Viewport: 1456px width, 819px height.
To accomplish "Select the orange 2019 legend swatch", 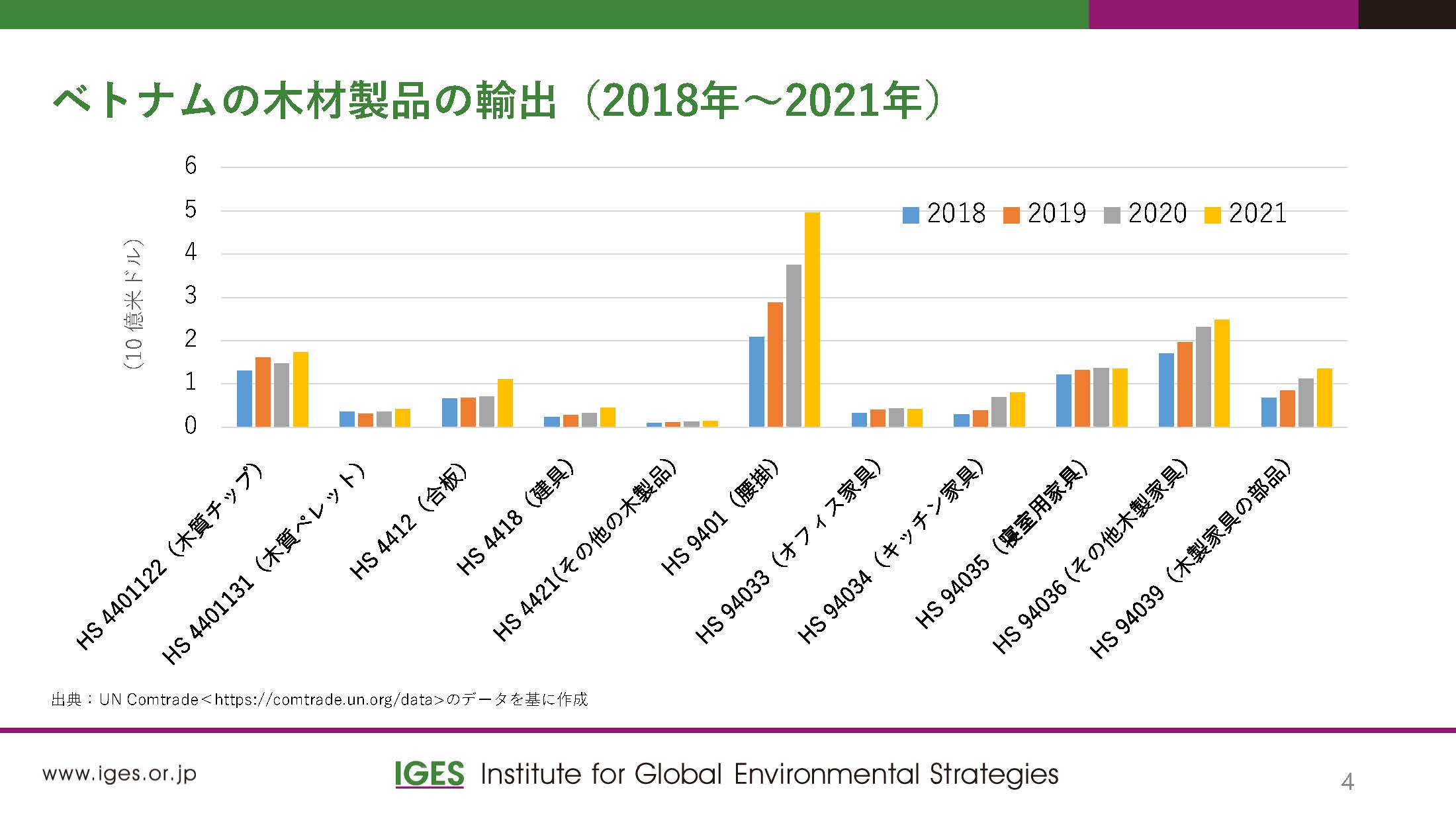I will click(1011, 215).
